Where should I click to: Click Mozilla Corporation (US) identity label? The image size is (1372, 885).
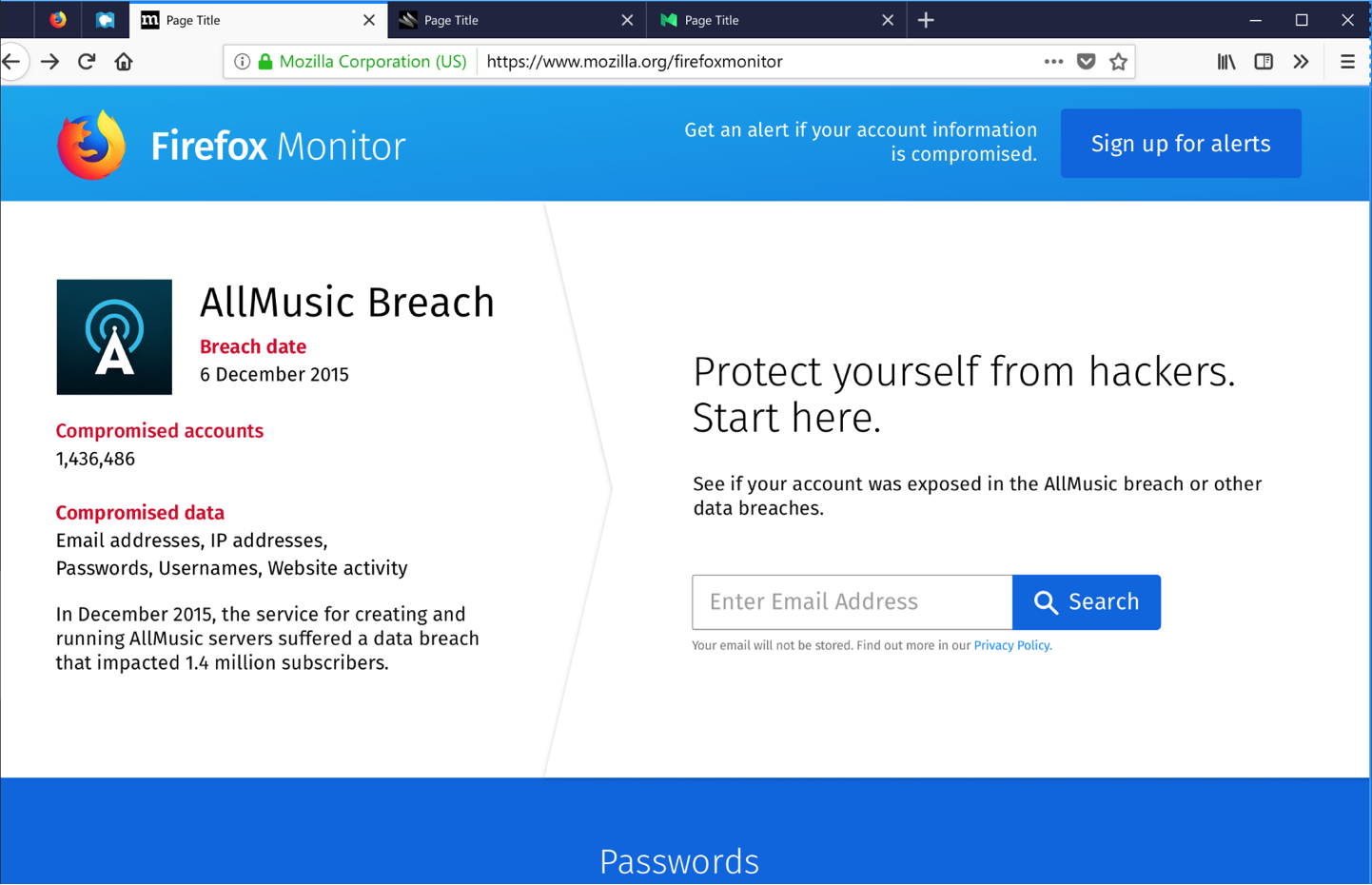click(373, 62)
